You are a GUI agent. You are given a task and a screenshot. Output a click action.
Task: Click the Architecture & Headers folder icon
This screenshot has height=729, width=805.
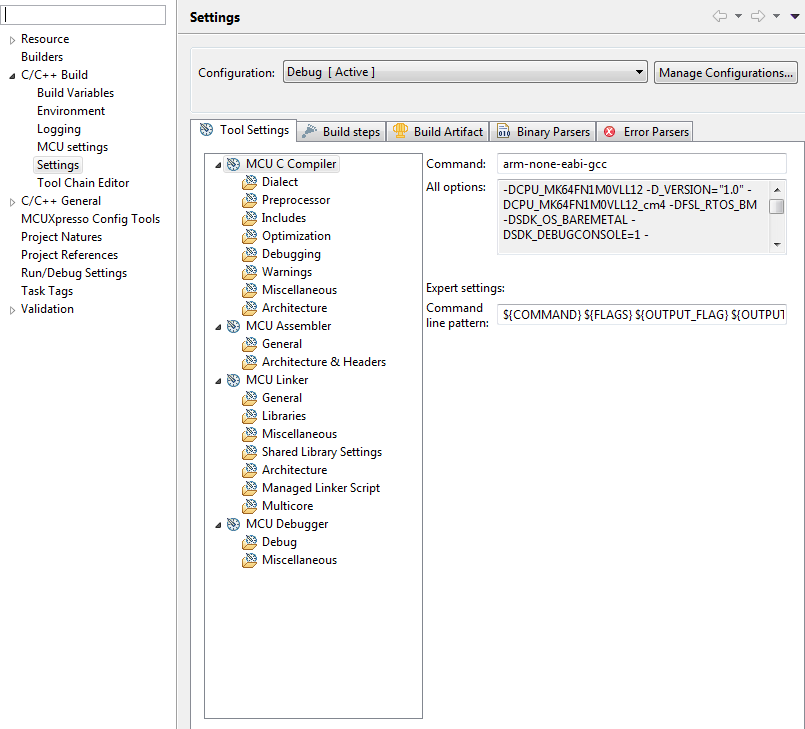[x=250, y=362]
